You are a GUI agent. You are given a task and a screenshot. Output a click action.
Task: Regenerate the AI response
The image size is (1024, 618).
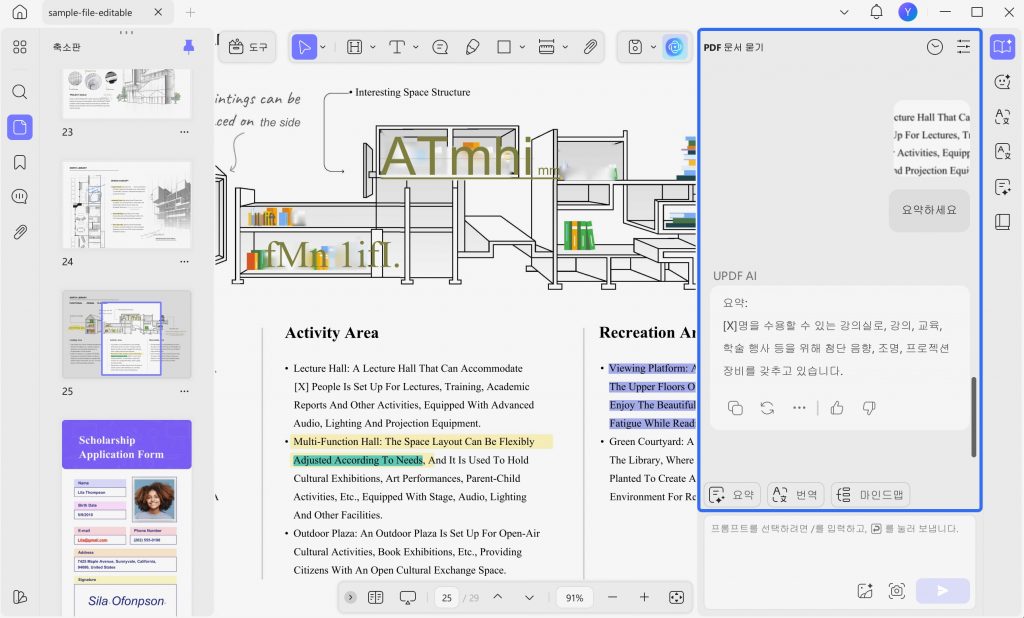[767, 408]
